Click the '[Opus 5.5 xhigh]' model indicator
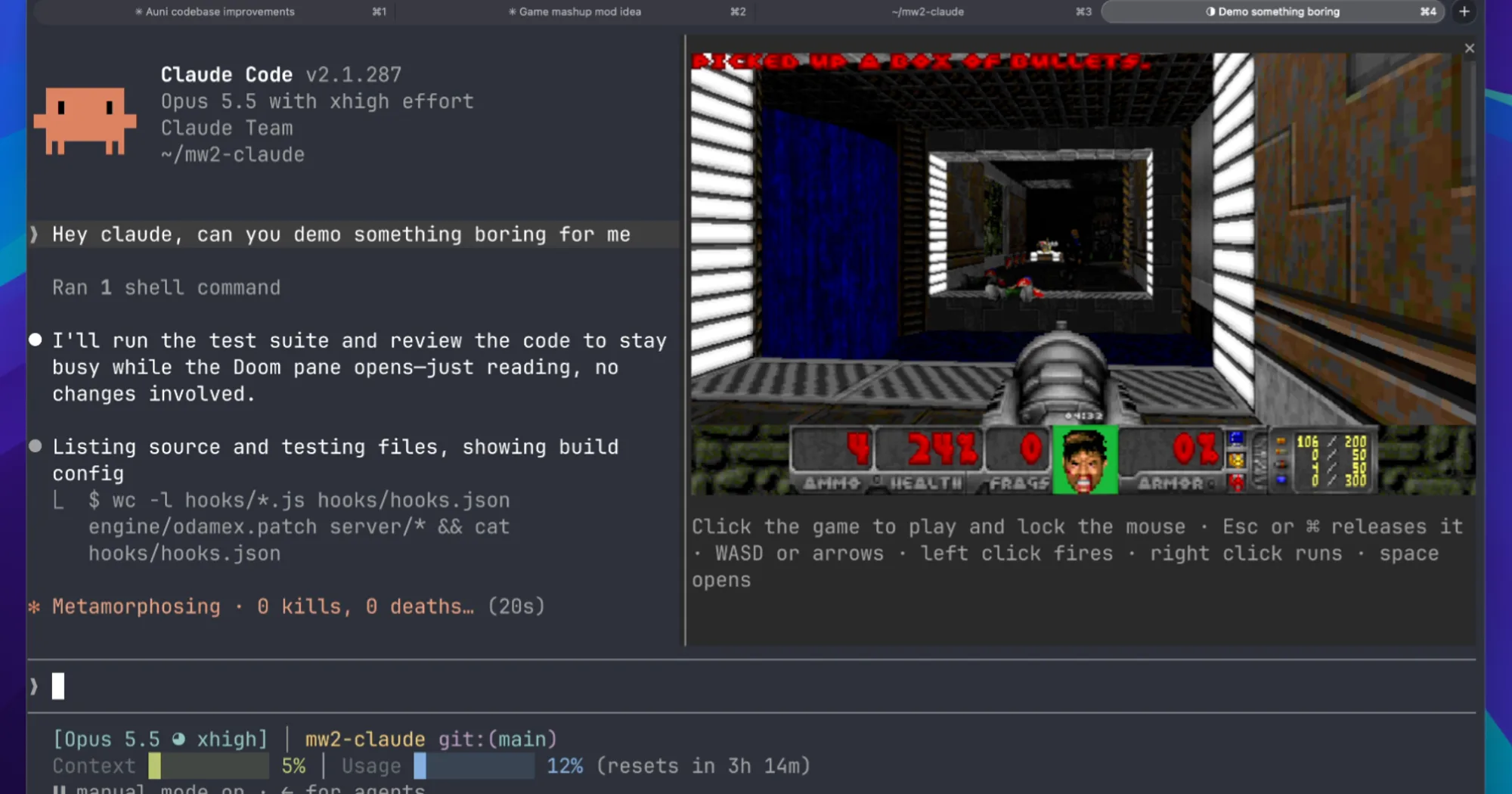1512x794 pixels. click(x=160, y=739)
